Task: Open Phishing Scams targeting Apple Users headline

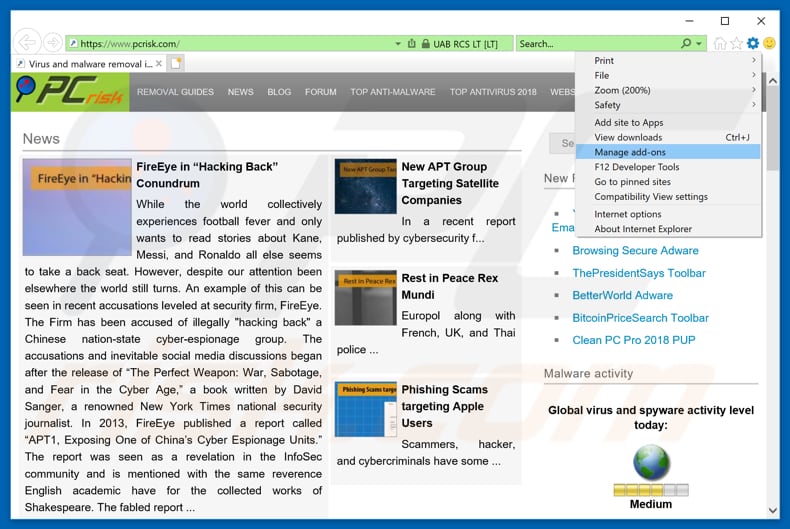Action: click(444, 406)
